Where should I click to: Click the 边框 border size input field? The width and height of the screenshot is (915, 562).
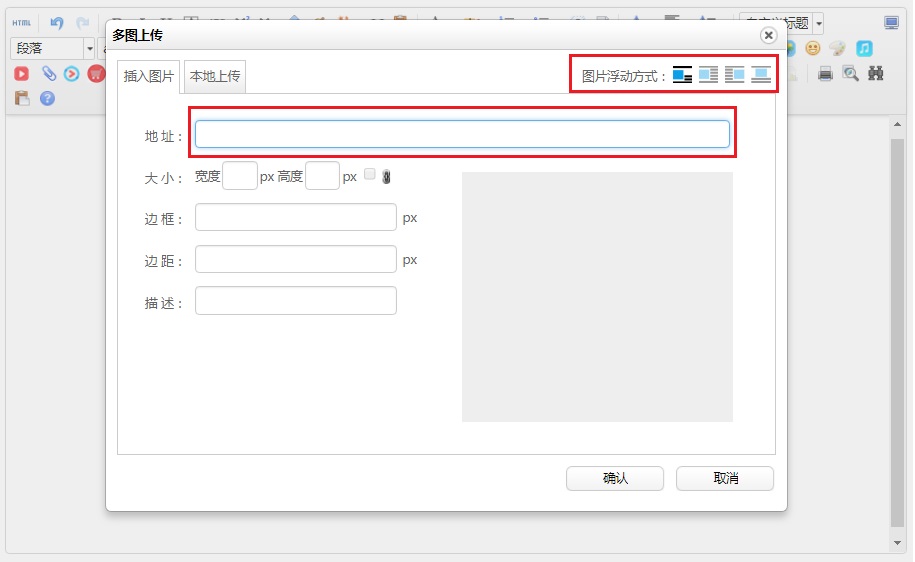tap(296, 217)
